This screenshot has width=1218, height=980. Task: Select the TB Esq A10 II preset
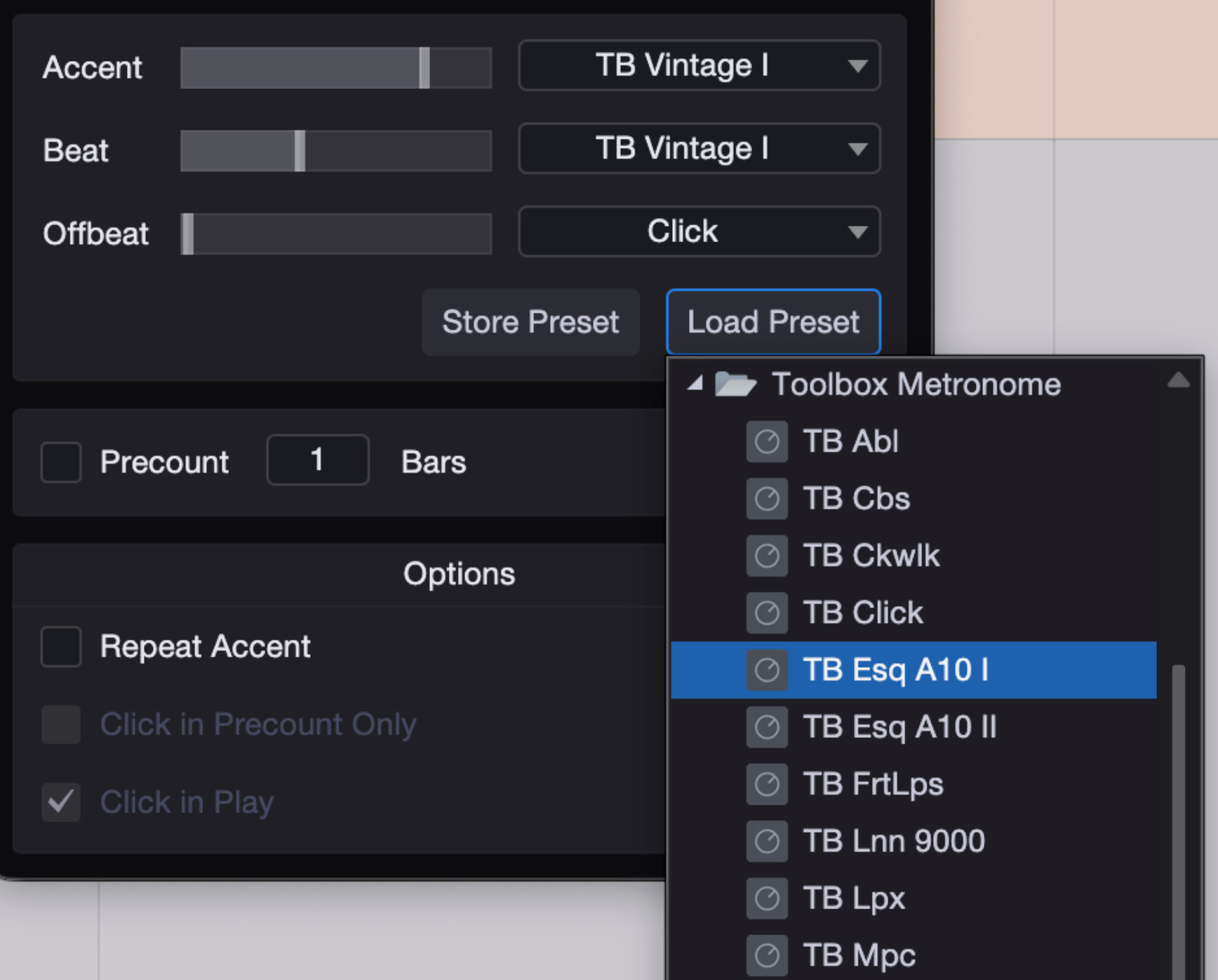[x=899, y=727]
